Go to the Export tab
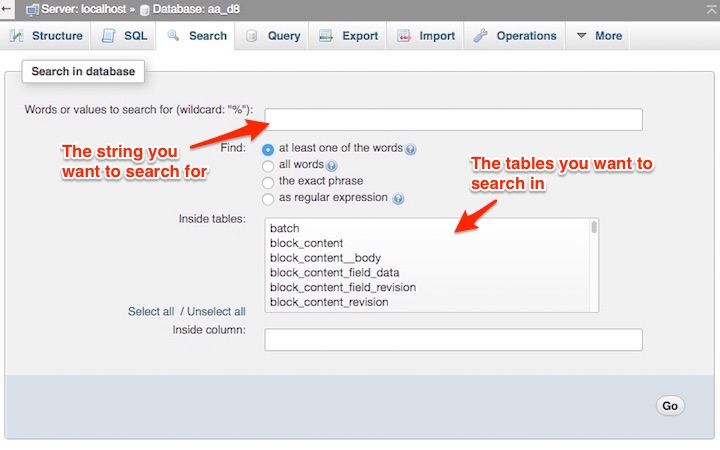This screenshot has width=720, height=450. tap(348, 36)
